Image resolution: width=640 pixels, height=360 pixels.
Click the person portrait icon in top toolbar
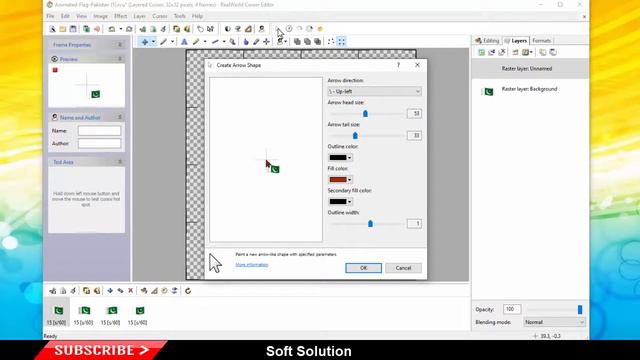(262, 29)
